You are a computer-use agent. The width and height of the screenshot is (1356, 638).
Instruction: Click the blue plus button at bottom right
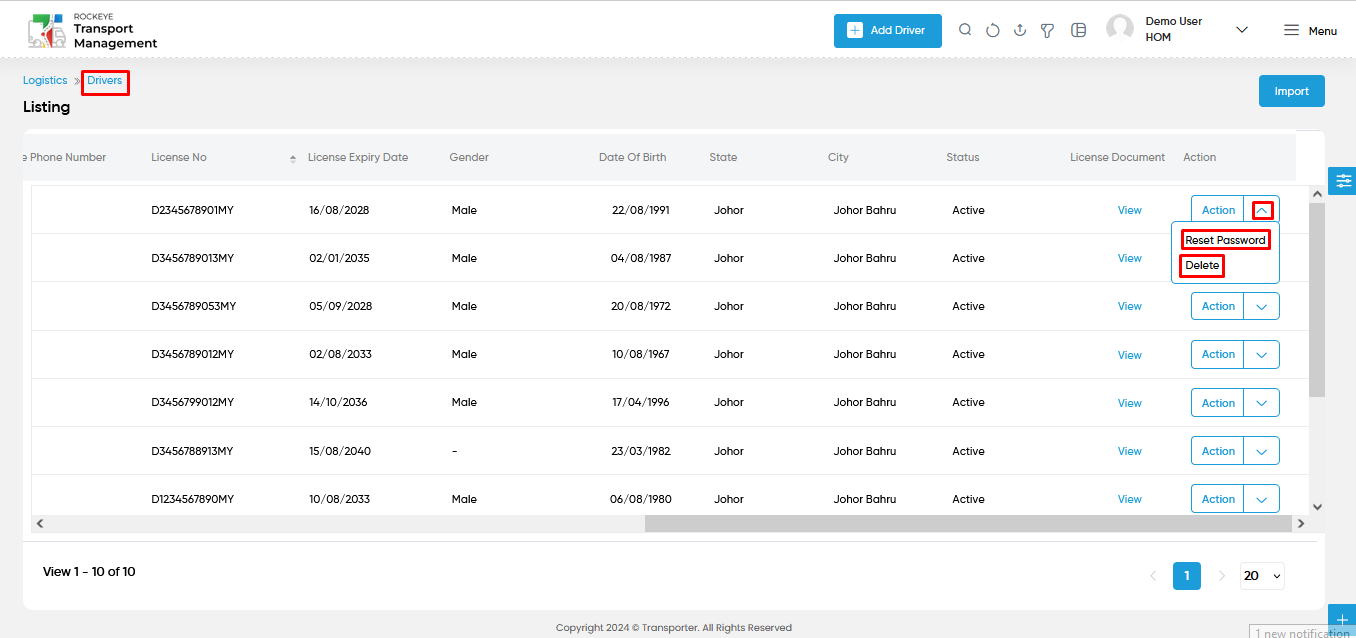coord(1342,618)
